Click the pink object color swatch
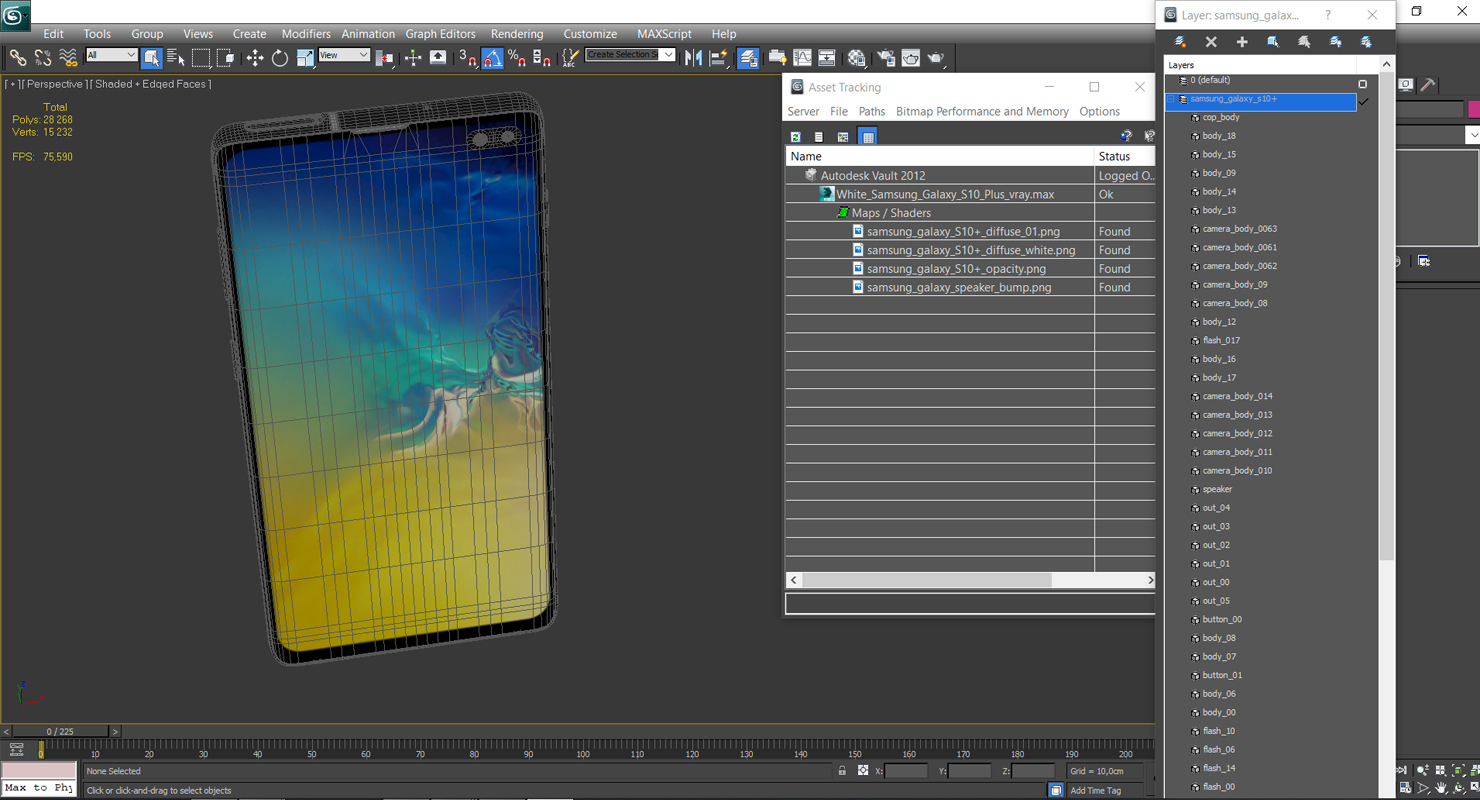1480x800 pixels. tap(1474, 109)
